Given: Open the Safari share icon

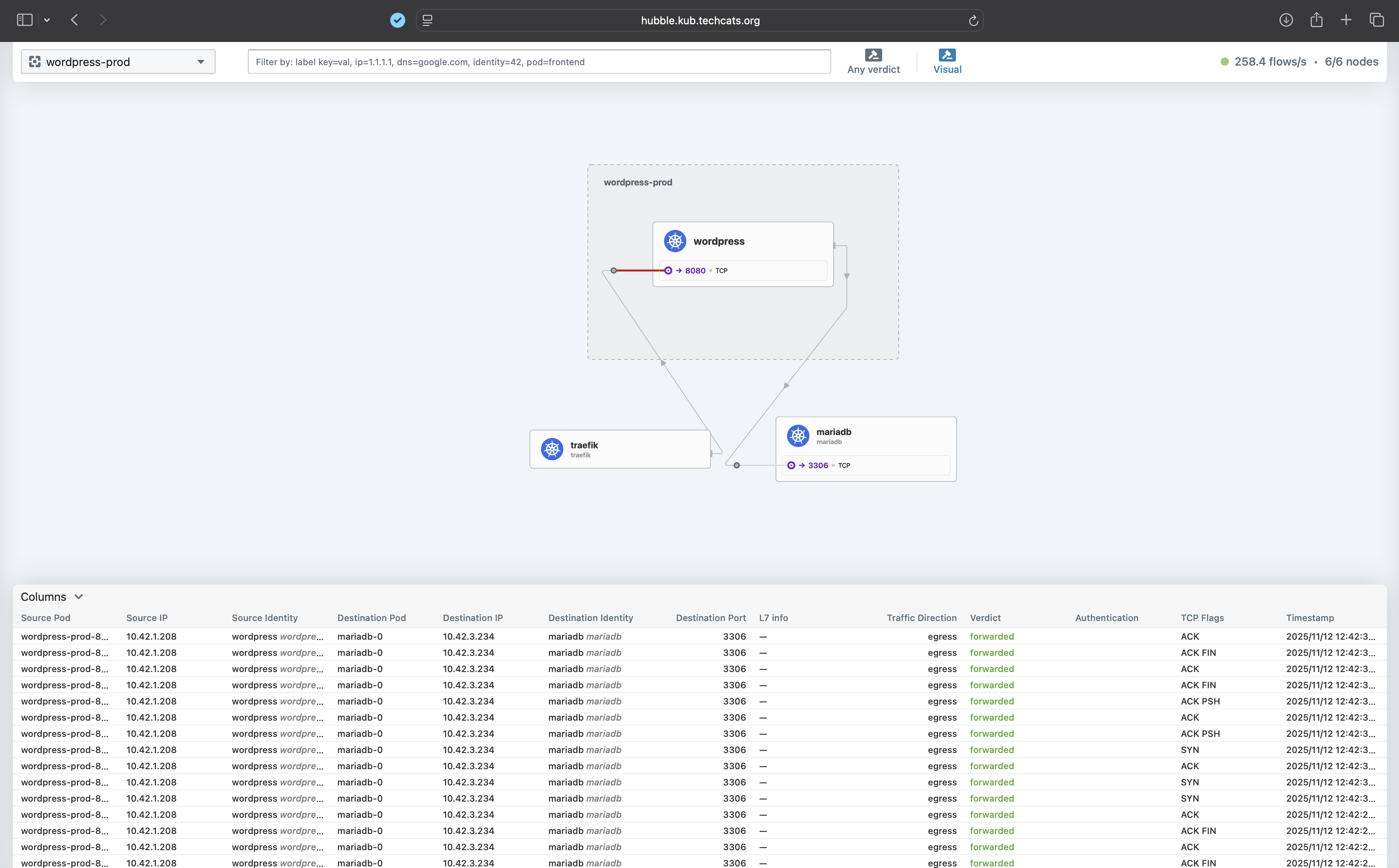Looking at the screenshot, I should (x=1316, y=20).
